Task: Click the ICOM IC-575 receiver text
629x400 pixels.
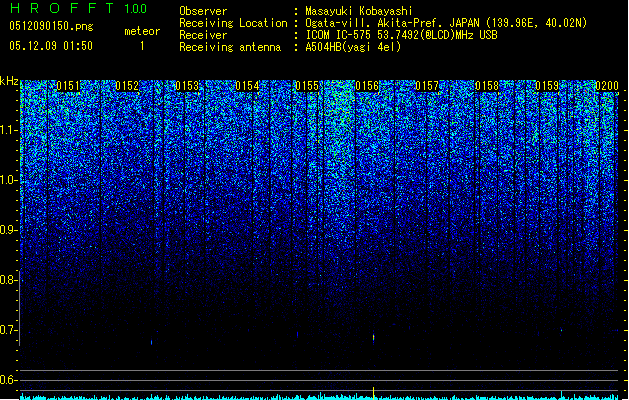Action: coord(401,35)
